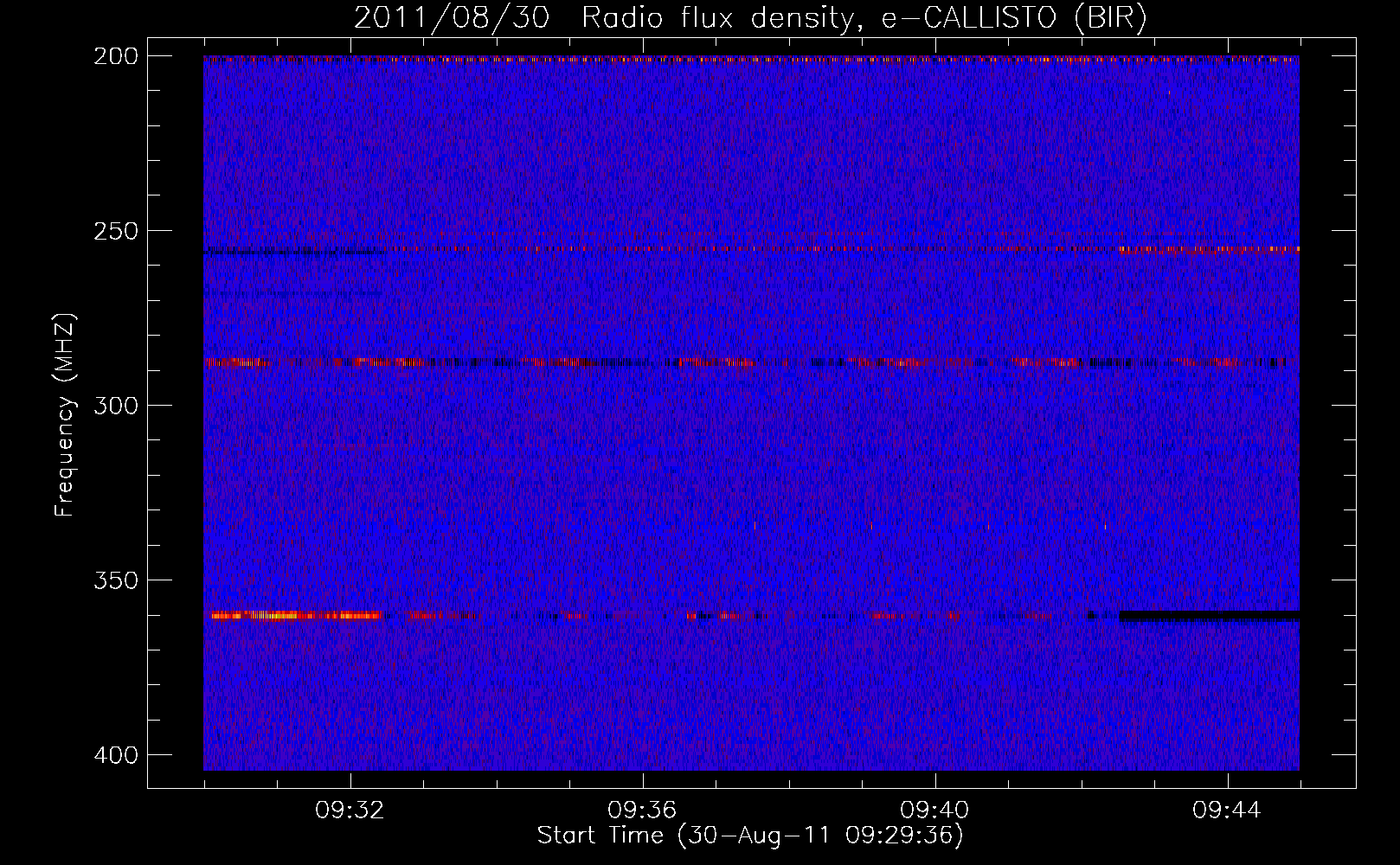The image size is (1400, 865).
Task: Click the red interference line near 288 MHz
Action: click(x=751, y=362)
